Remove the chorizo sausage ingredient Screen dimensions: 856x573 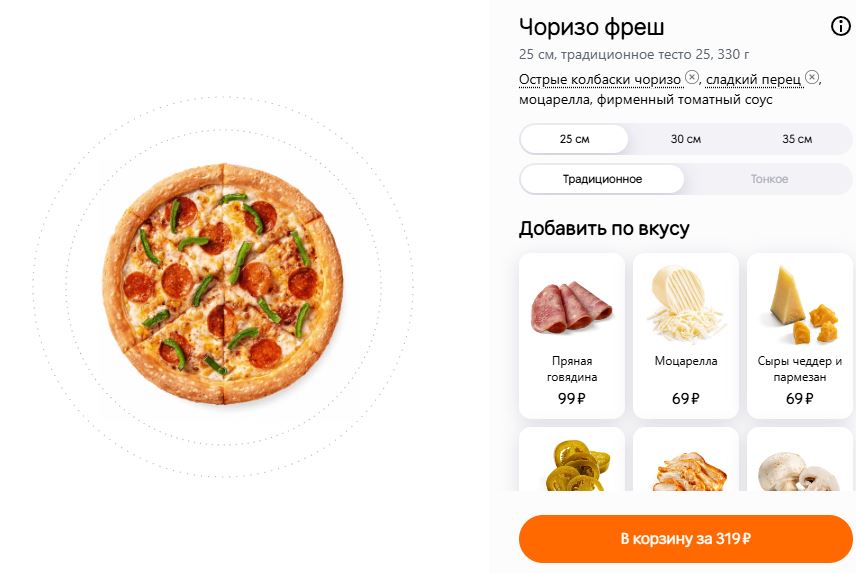(x=692, y=77)
